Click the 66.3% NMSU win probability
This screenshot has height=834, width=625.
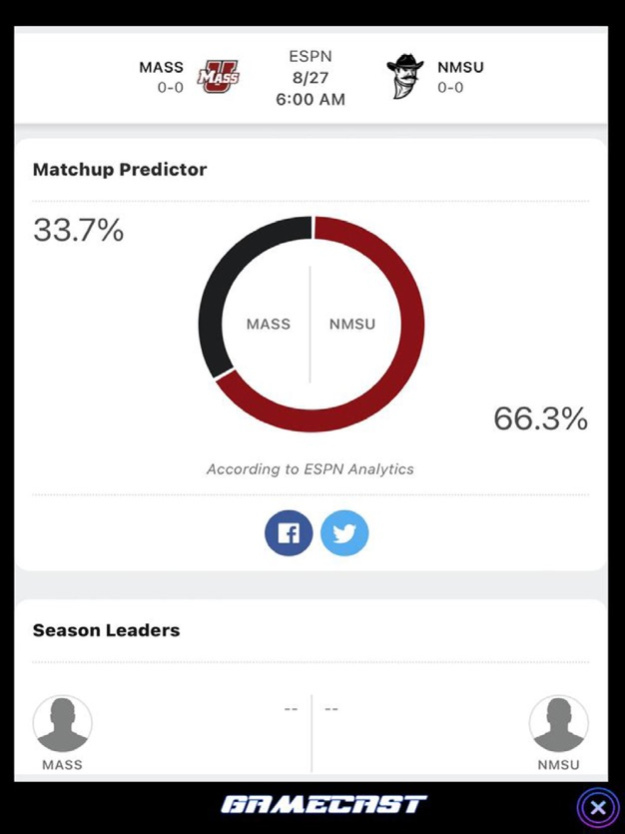tap(540, 419)
